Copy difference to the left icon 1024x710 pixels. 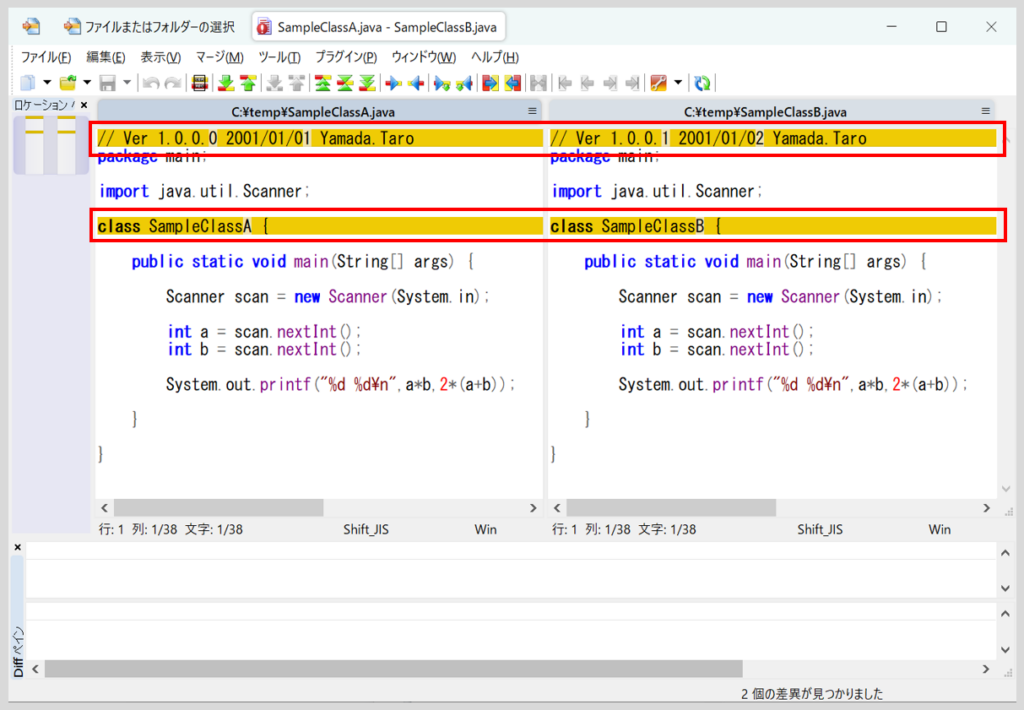[x=415, y=83]
